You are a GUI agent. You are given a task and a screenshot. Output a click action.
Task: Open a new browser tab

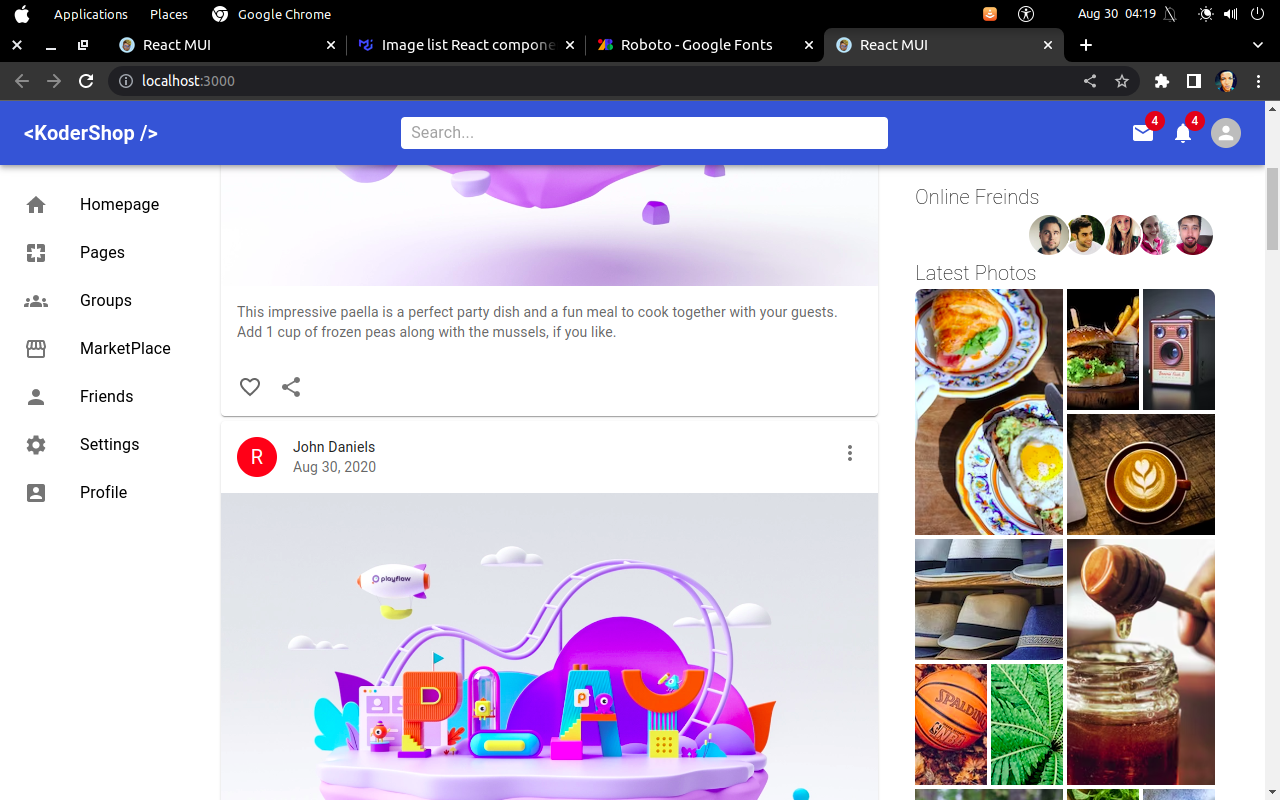click(1086, 45)
